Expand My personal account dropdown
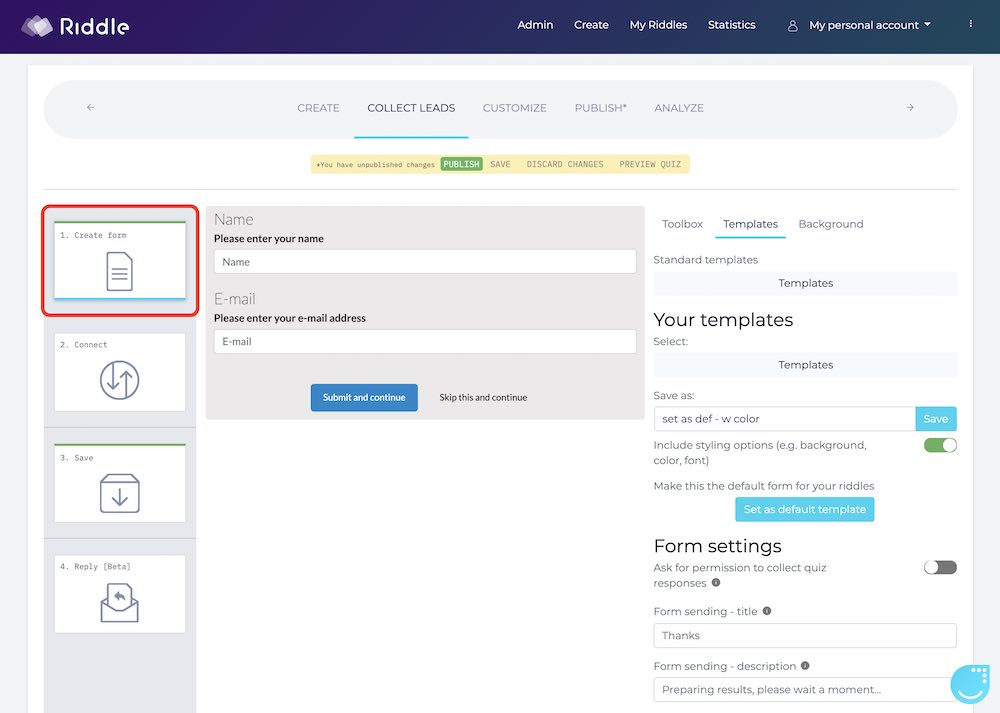 [870, 26]
